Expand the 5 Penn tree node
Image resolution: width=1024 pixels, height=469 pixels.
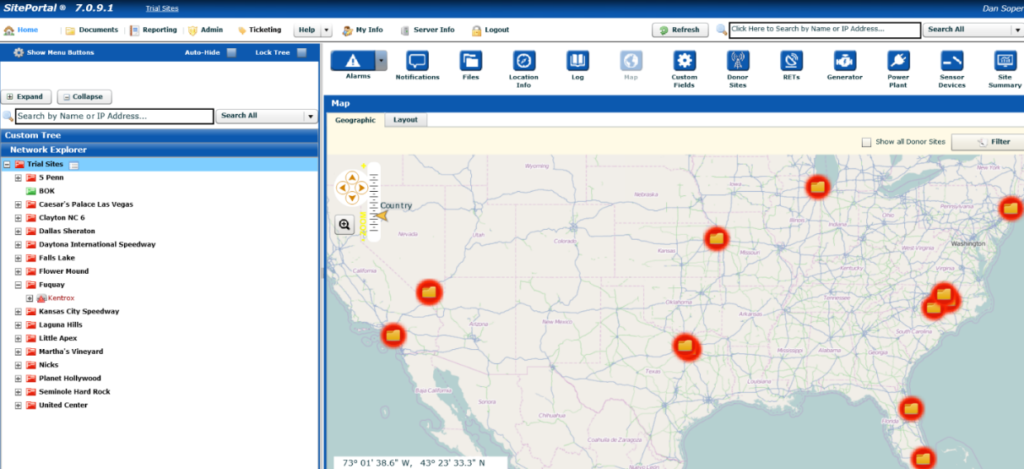(x=18, y=178)
